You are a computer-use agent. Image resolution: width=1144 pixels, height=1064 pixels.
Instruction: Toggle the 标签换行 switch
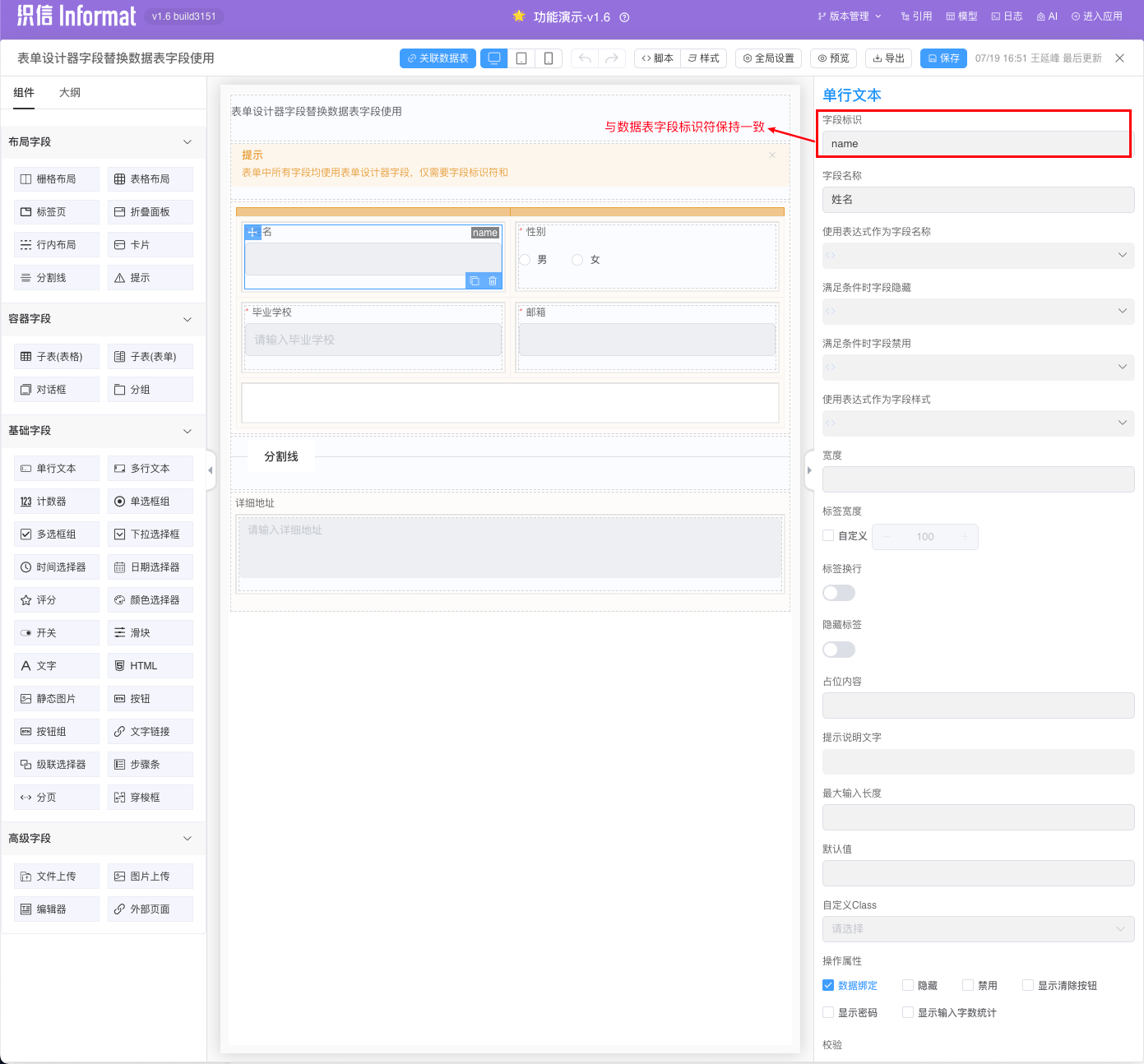click(x=839, y=593)
